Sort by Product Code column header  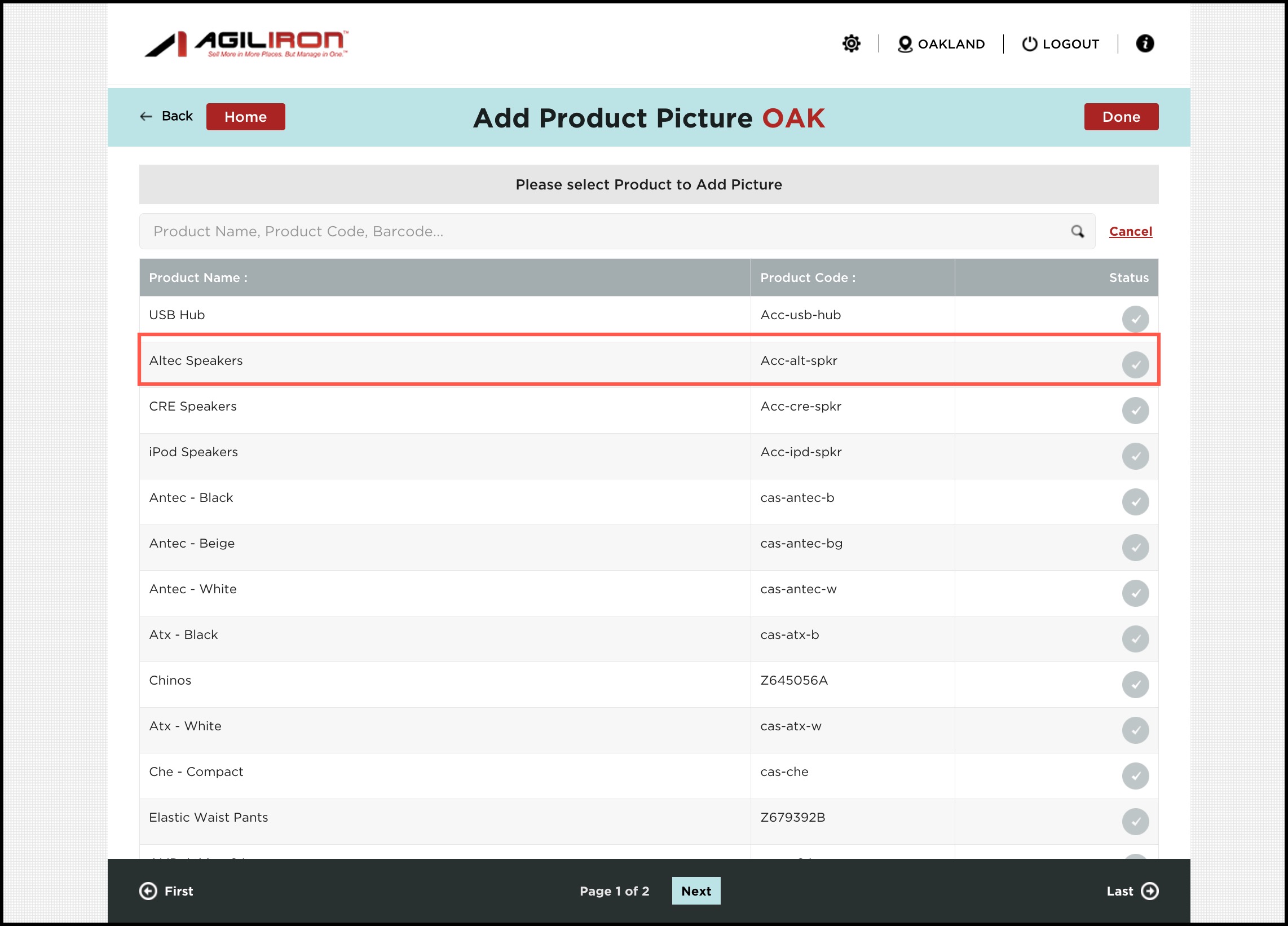(807, 278)
